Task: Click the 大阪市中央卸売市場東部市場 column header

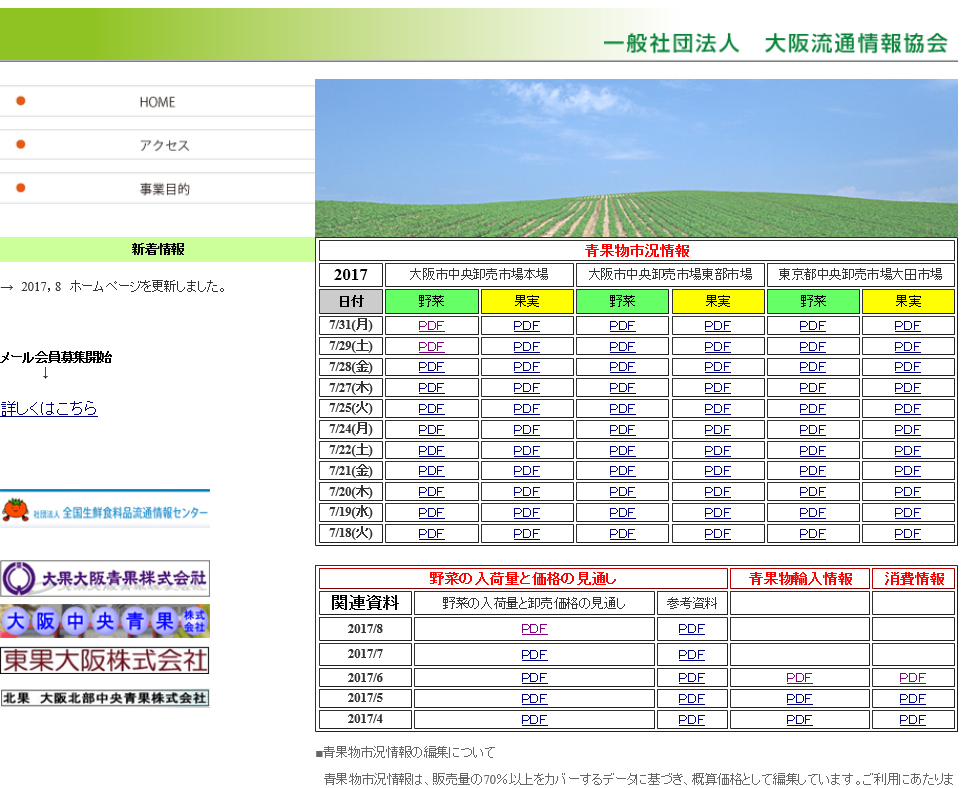Action: click(x=670, y=275)
